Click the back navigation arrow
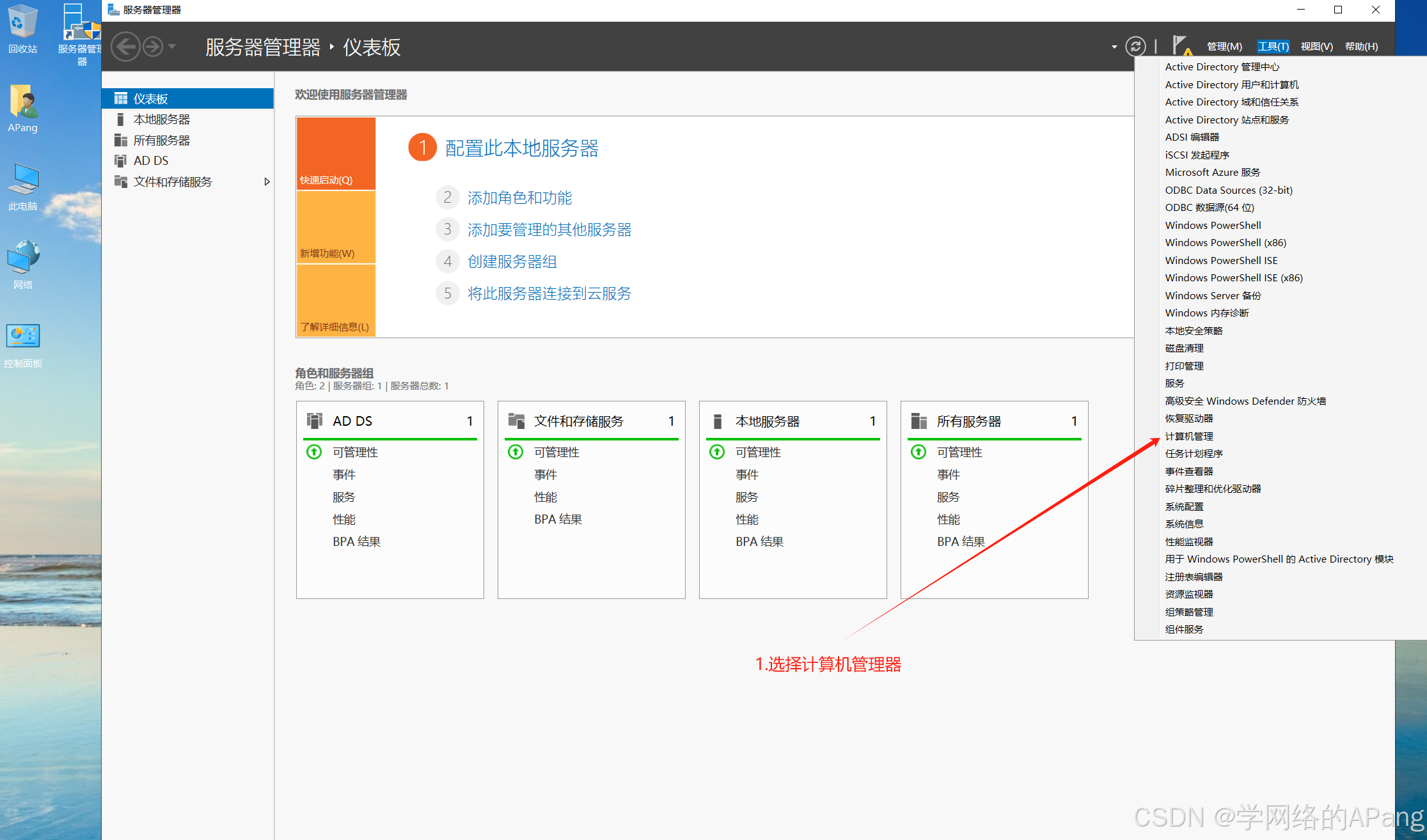The image size is (1427, 840). click(x=125, y=47)
